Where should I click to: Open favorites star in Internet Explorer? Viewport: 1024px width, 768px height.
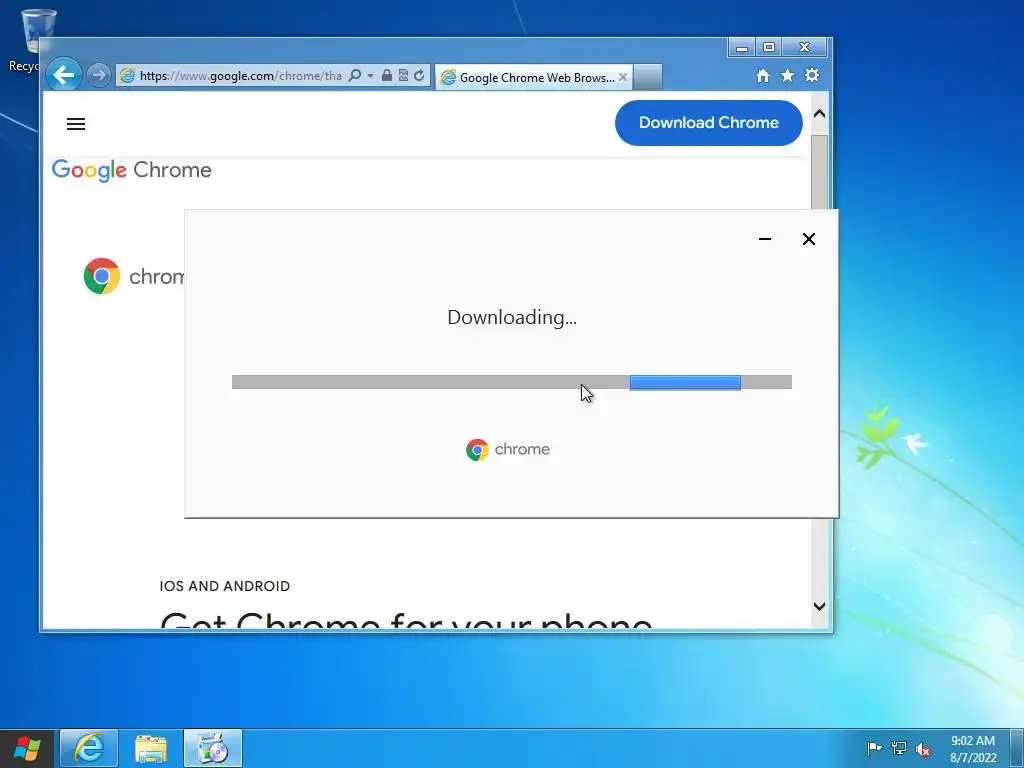788,76
